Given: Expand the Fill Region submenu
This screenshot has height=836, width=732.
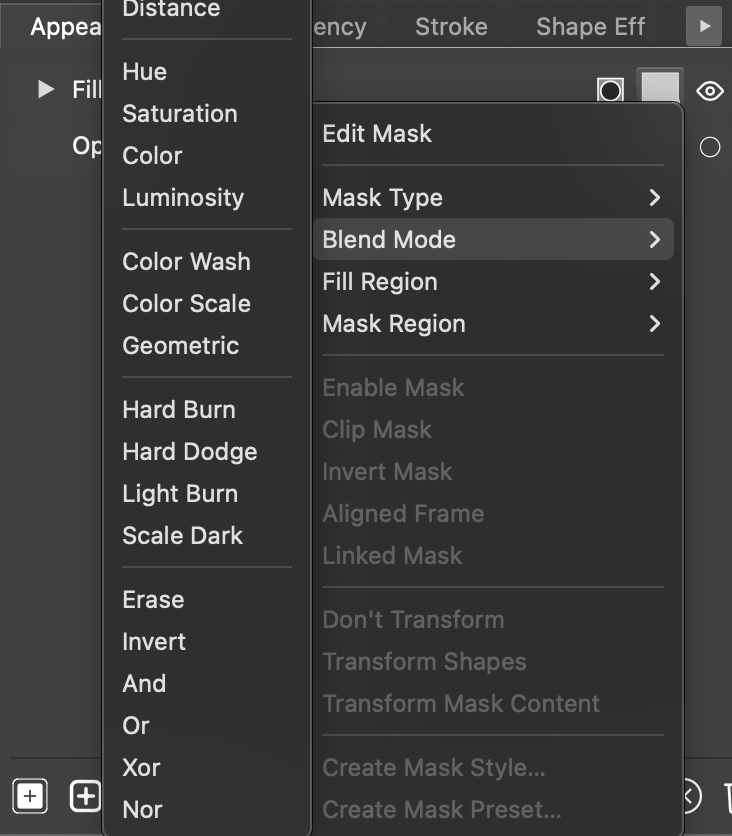Looking at the screenshot, I should 492,282.
